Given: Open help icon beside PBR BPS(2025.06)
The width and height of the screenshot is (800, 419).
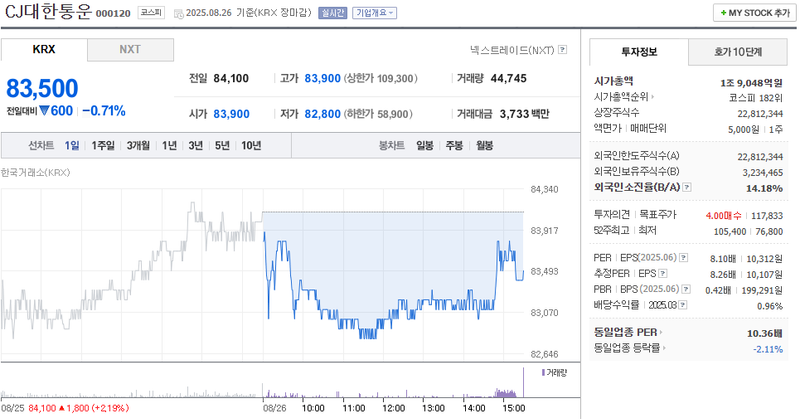Looking at the screenshot, I should 686,289.
